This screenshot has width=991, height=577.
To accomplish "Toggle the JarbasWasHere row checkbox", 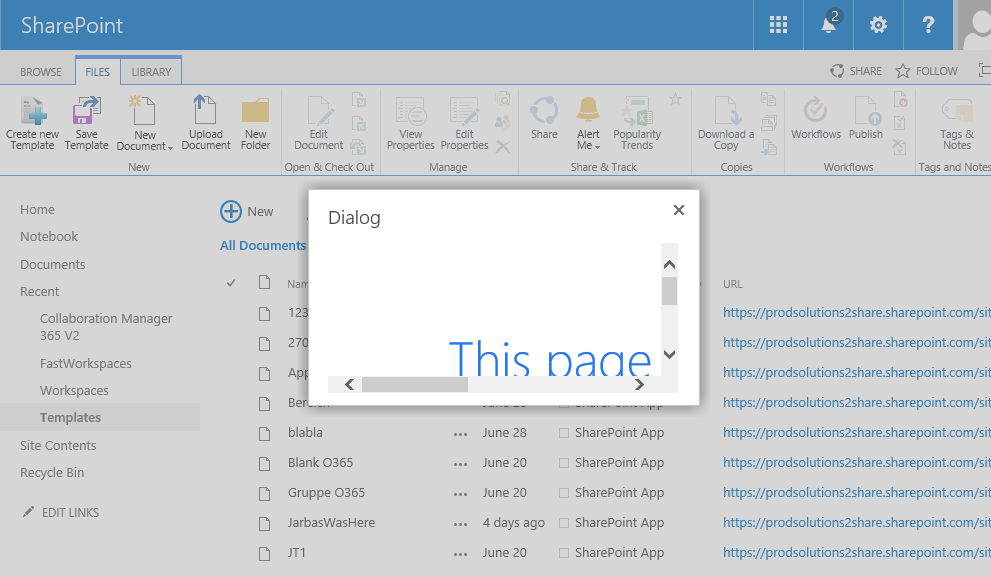I will point(564,523).
